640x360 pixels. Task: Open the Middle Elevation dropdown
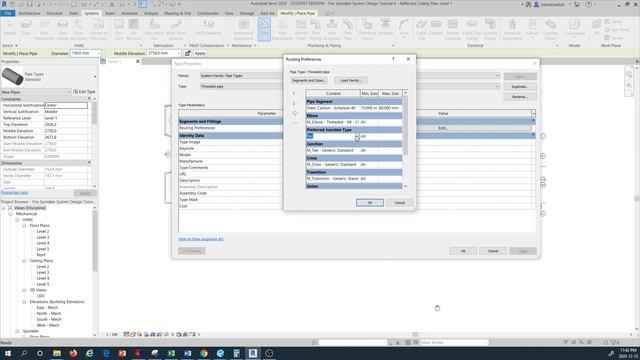pyautogui.click(x=178, y=53)
